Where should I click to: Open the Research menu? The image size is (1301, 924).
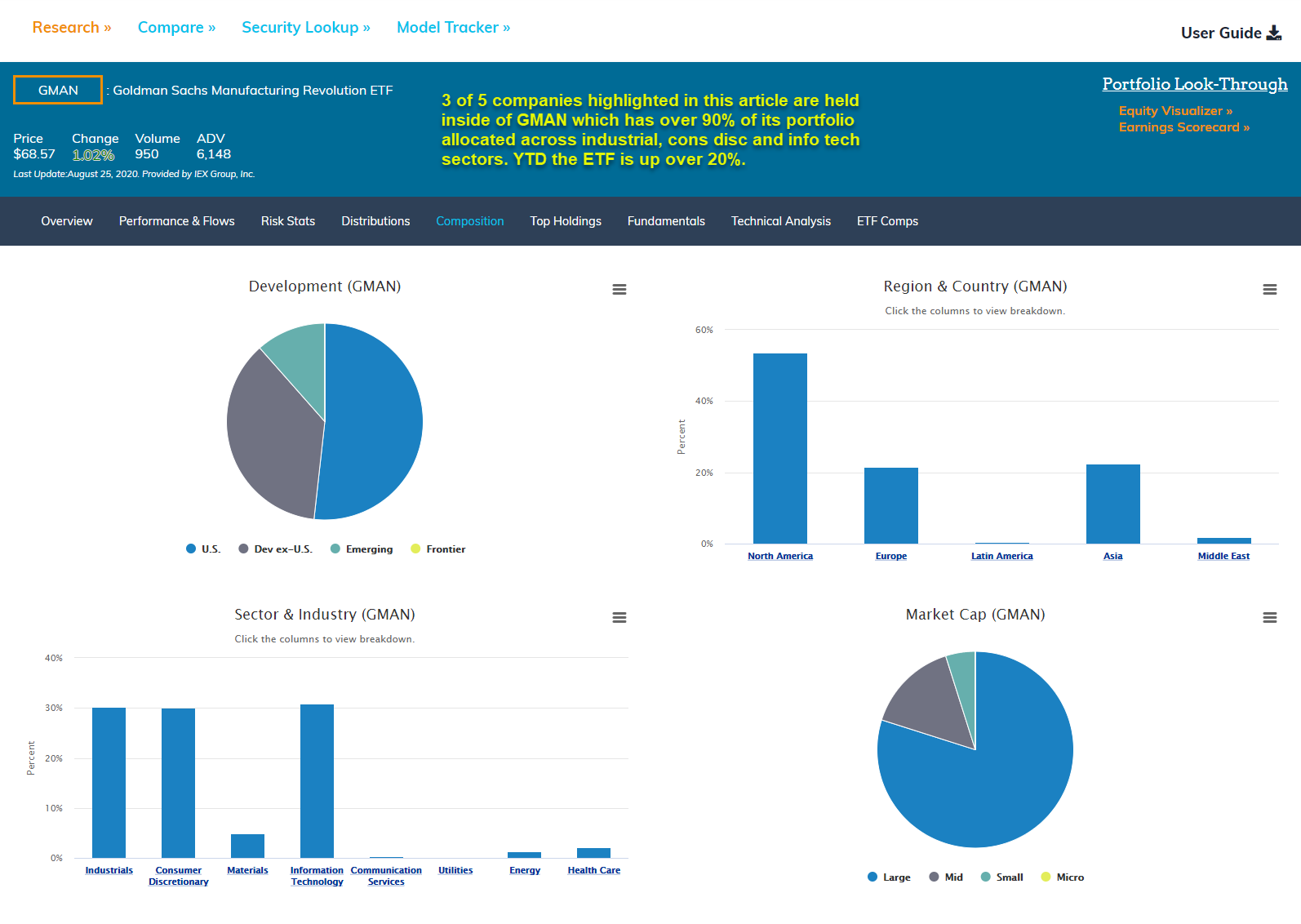click(72, 27)
